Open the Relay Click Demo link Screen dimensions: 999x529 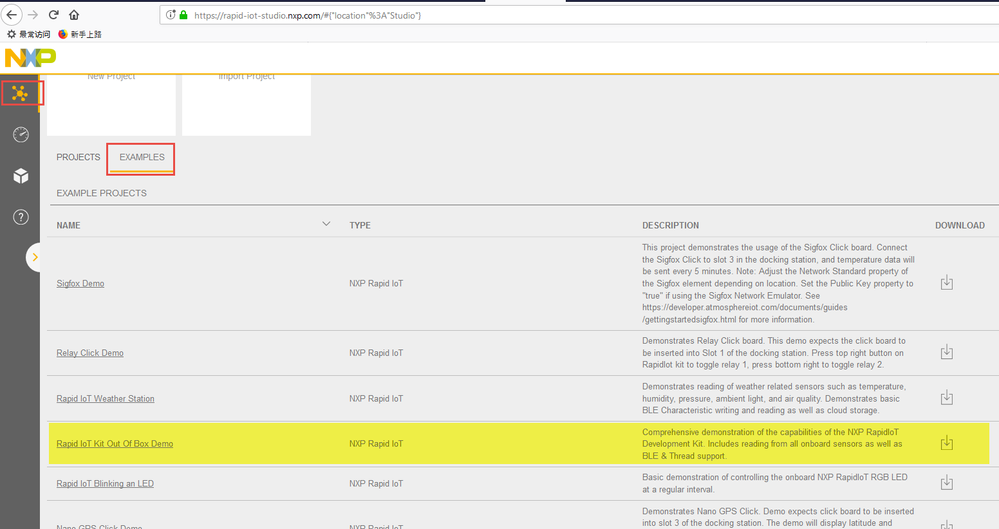click(90, 353)
